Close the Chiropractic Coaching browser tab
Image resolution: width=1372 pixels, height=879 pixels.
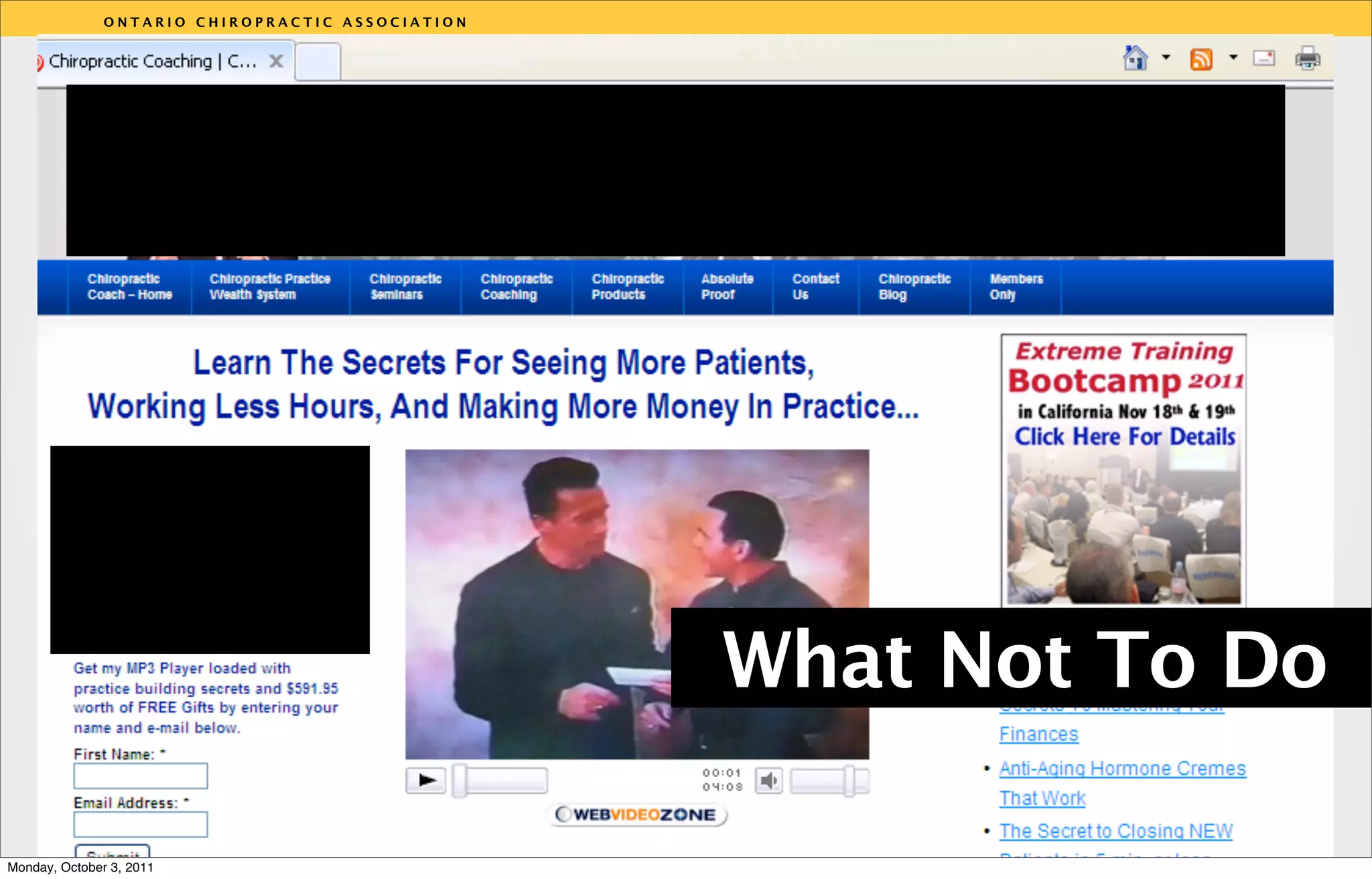276,61
